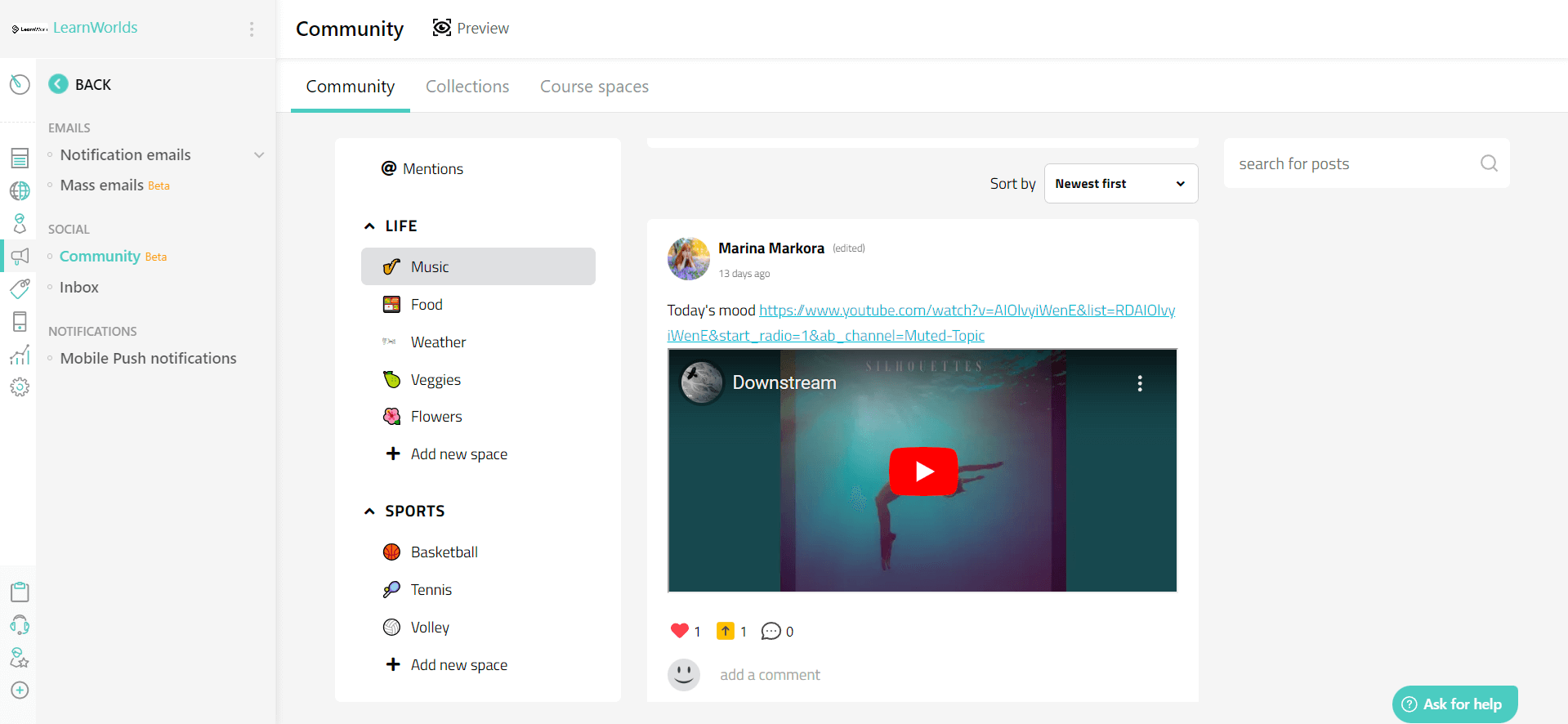This screenshot has height=724, width=1568.
Task: Select the Basketball space
Action: click(x=444, y=552)
